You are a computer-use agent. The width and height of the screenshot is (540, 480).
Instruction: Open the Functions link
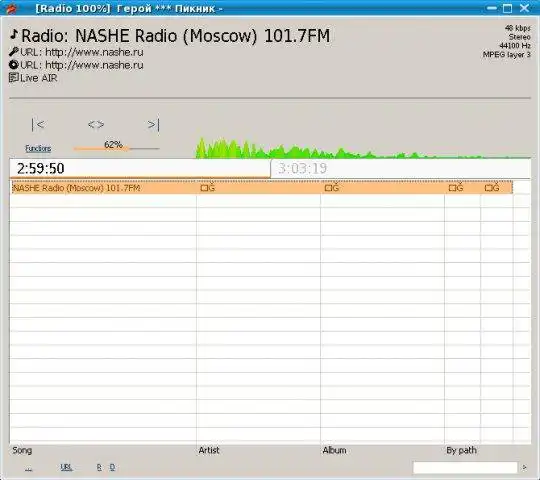coord(38,148)
